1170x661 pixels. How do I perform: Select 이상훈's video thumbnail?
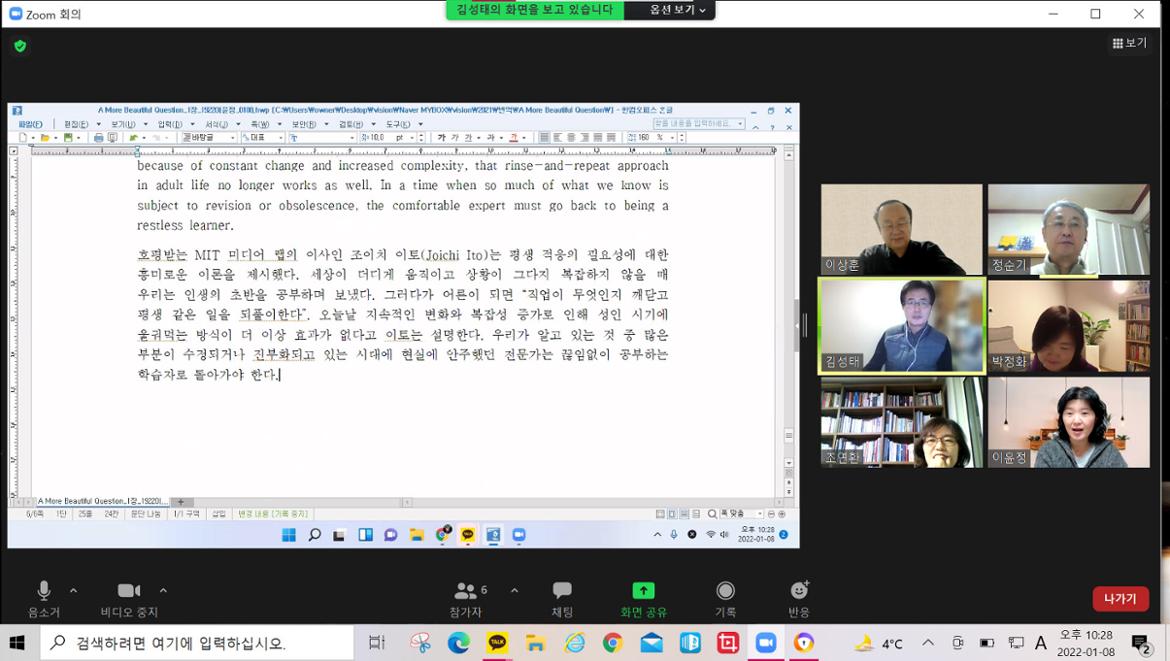[901, 229]
